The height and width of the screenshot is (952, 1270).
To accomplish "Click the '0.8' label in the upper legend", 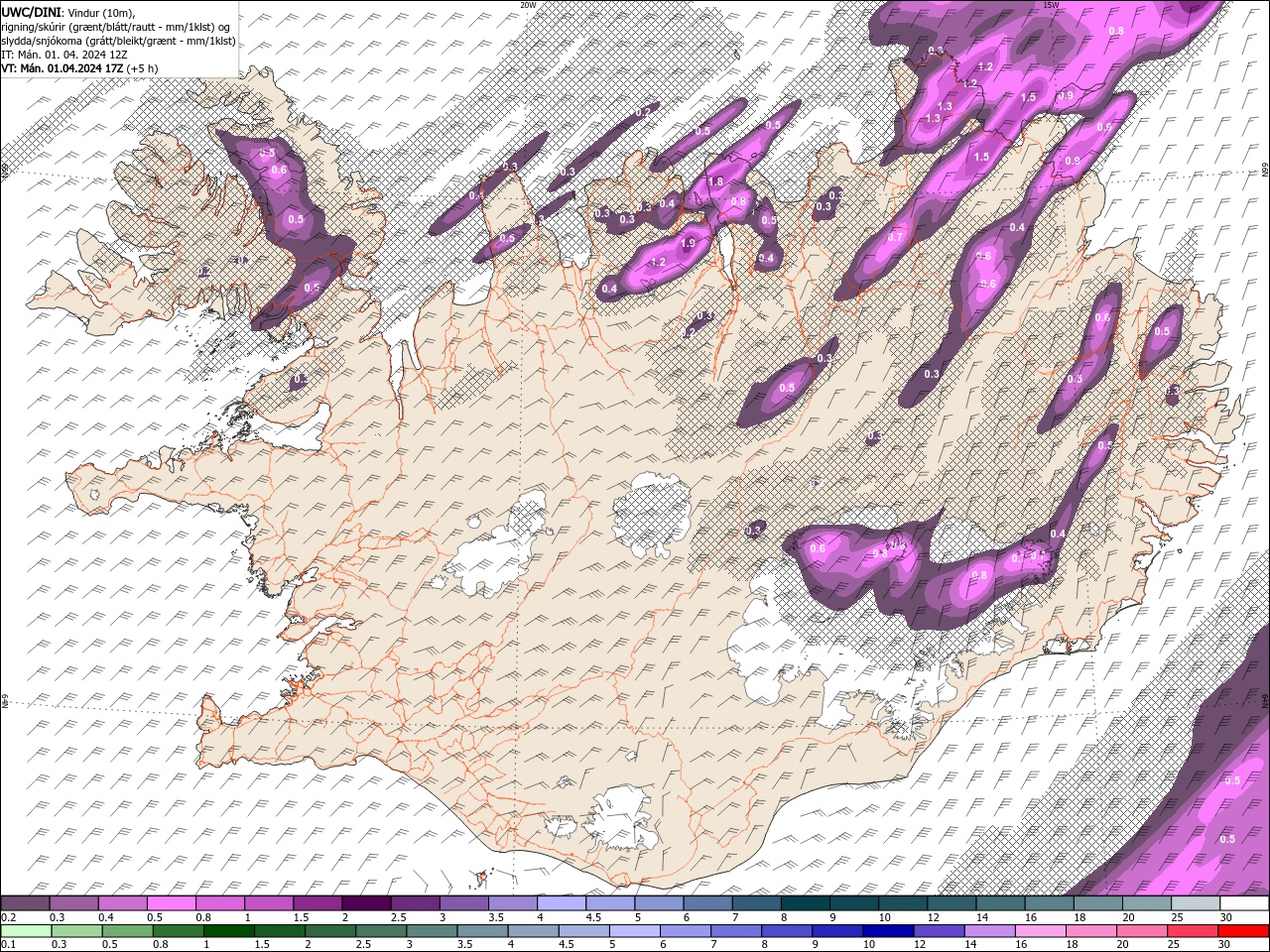I will [x=203, y=917].
